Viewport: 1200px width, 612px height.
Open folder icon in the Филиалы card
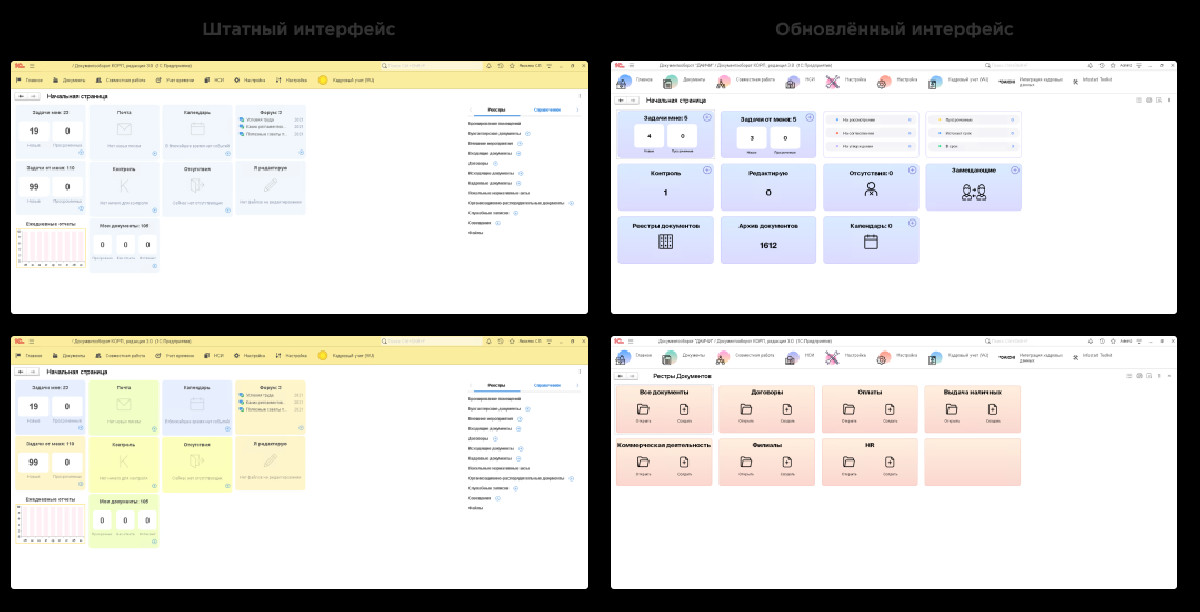tap(746, 462)
